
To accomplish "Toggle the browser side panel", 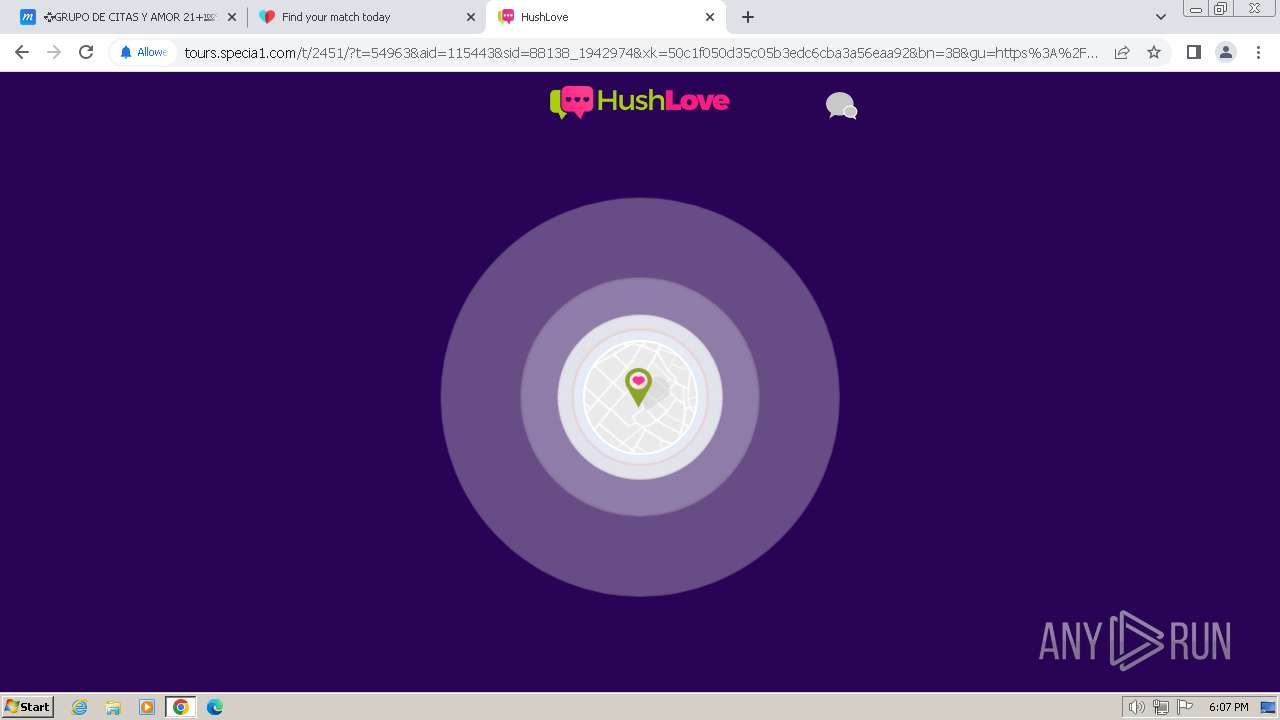I will pyautogui.click(x=1193, y=52).
